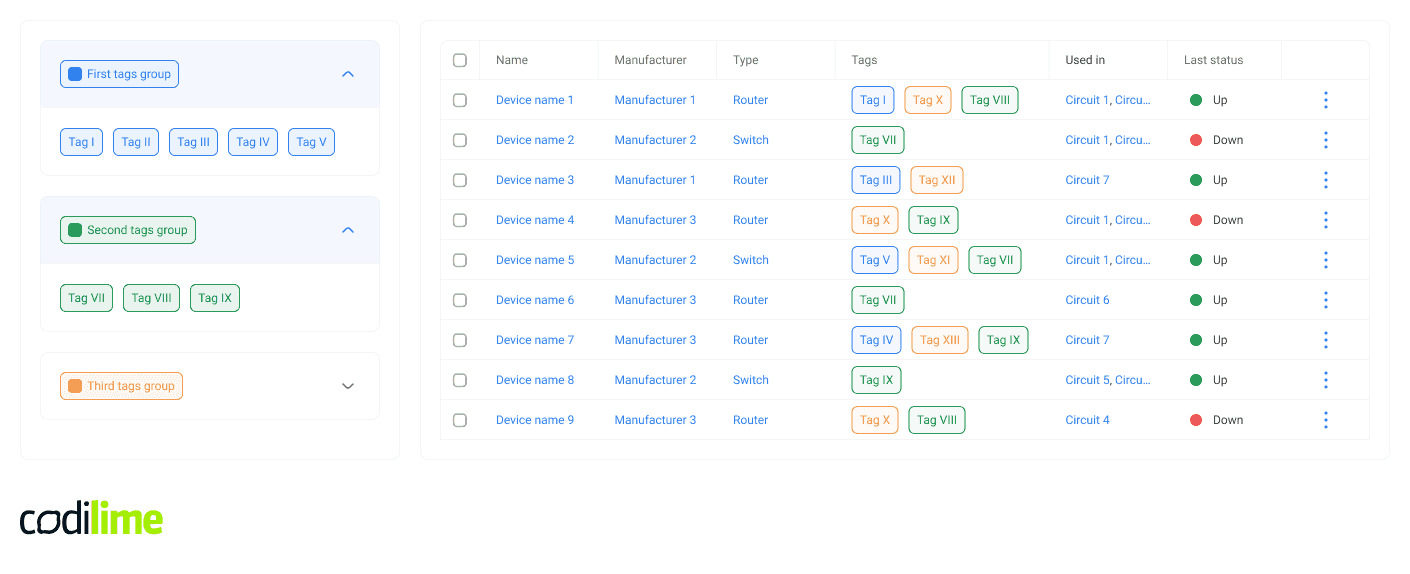
Task: Open the three-dot menu for Device name 6
Action: (x=1325, y=300)
